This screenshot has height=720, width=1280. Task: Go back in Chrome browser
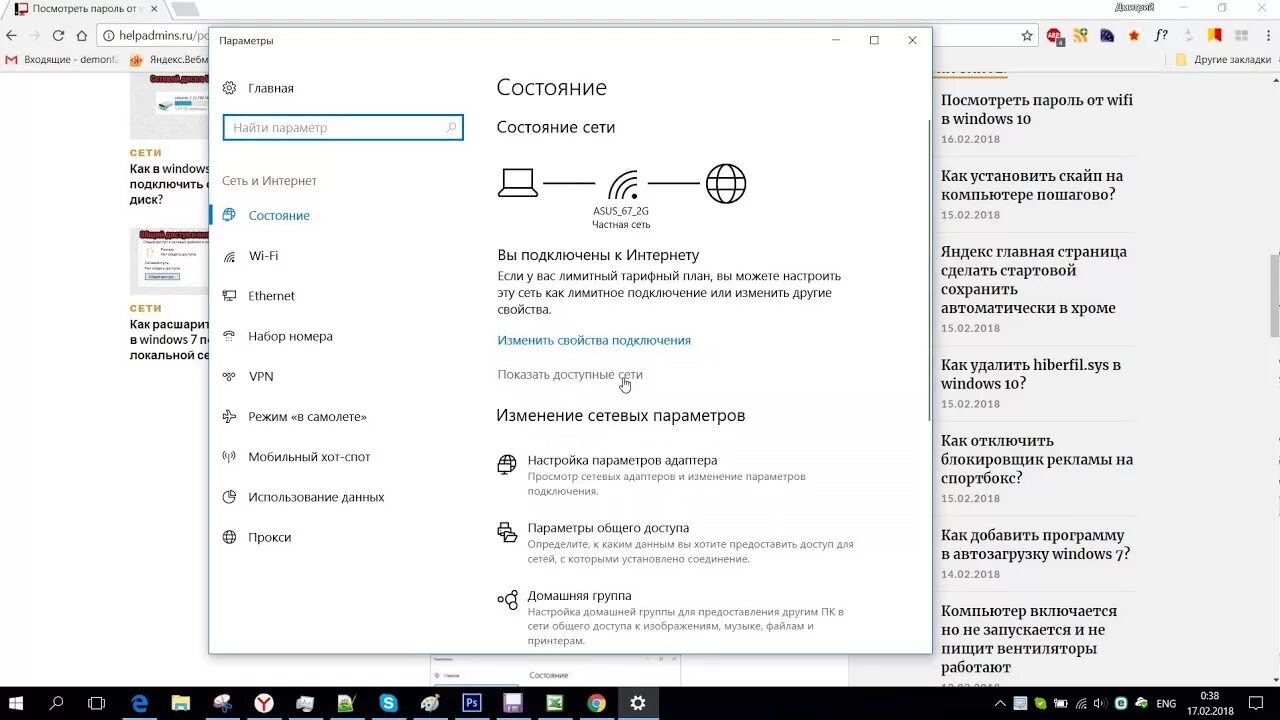(x=12, y=35)
